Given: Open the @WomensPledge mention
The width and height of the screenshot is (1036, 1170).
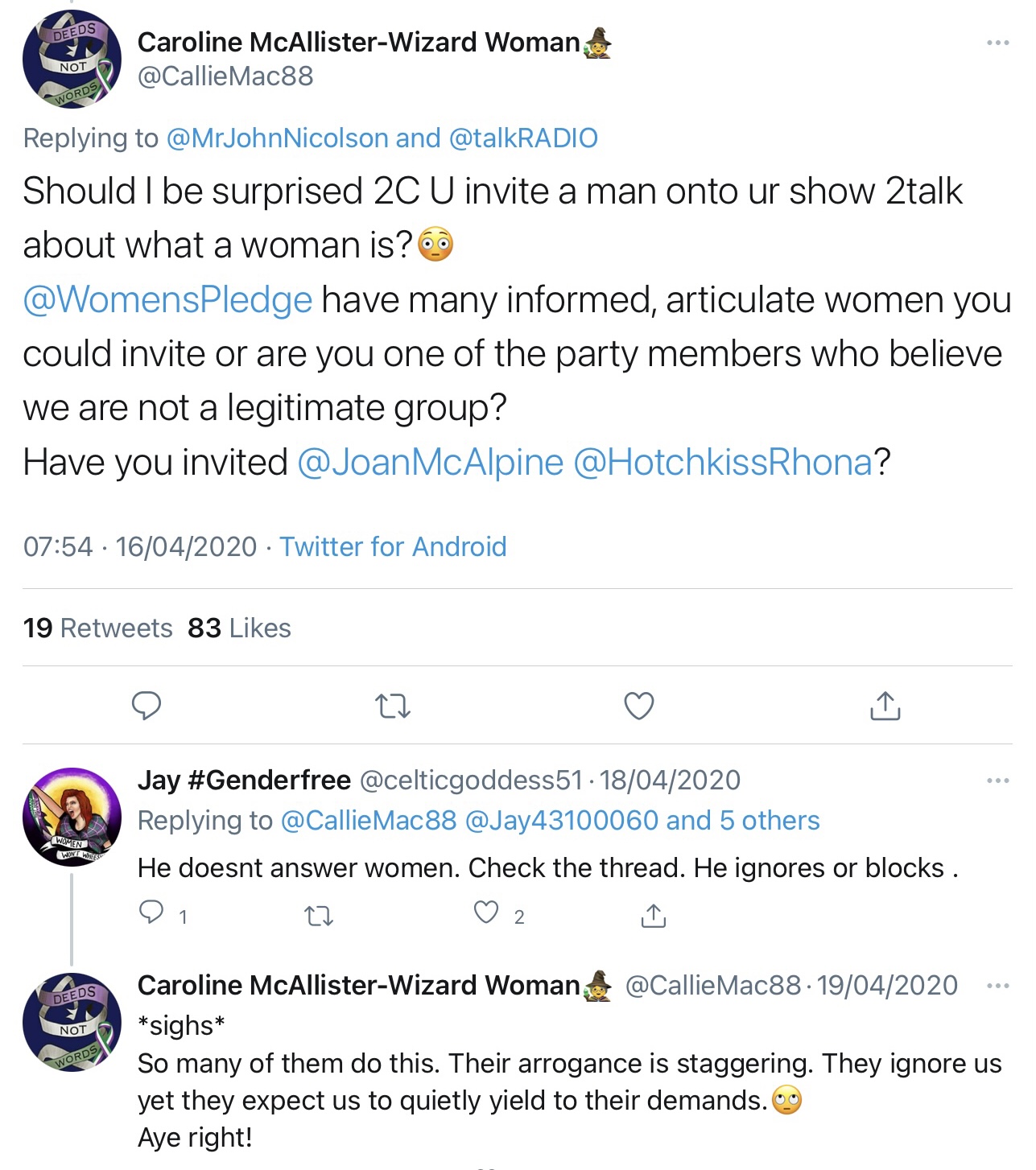Looking at the screenshot, I should click(167, 300).
